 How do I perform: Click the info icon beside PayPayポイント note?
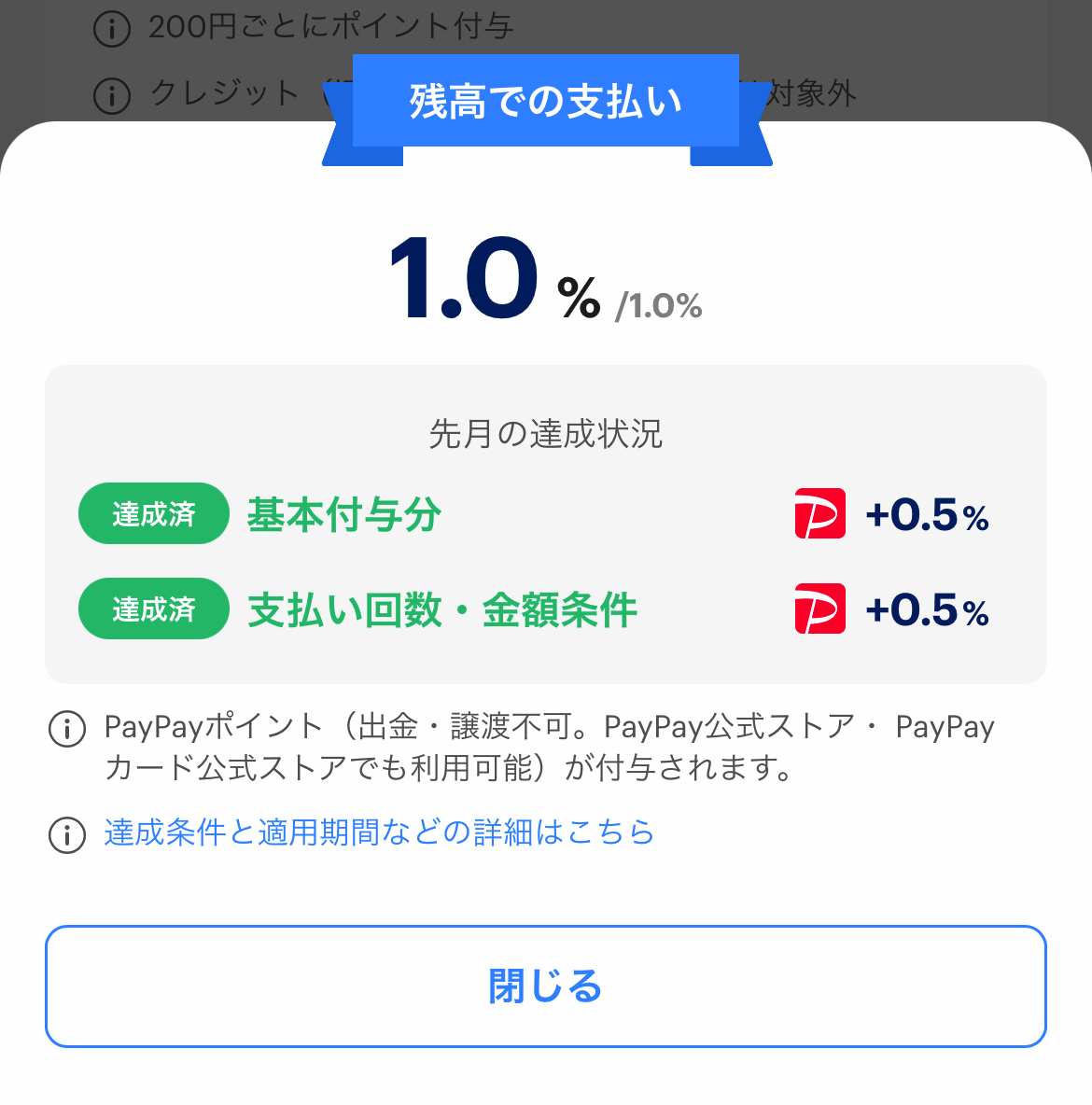tap(67, 728)
